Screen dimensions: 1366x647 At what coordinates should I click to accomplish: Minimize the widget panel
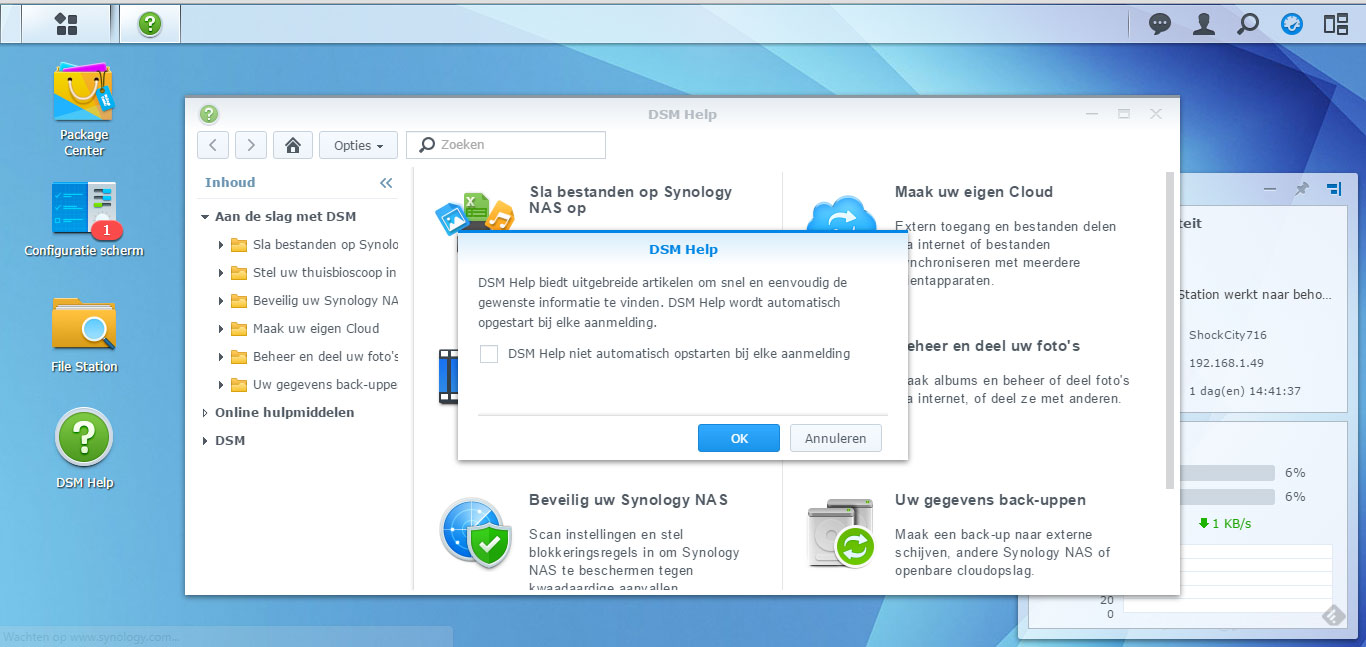pyautogui.click(x=1270, y=188)
